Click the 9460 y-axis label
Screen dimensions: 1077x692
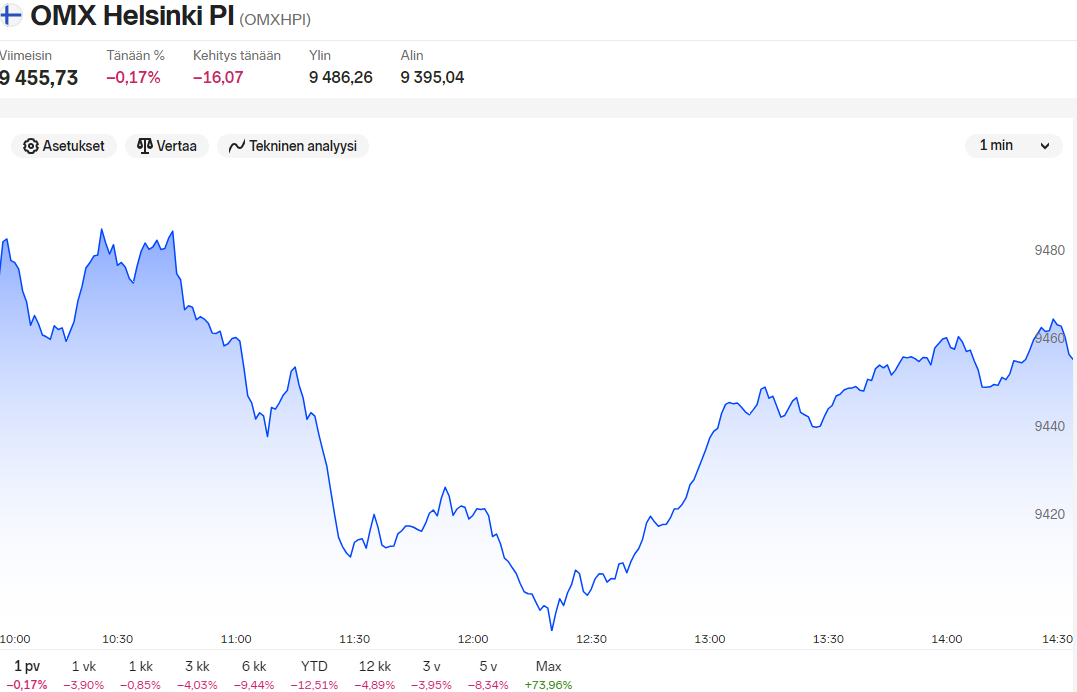(1050, 338)
